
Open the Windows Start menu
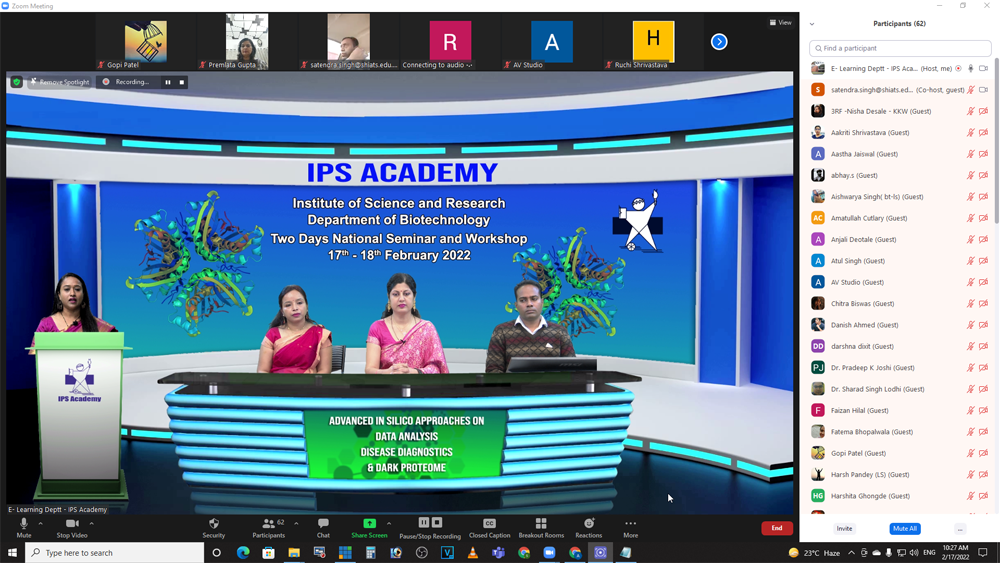click(x=12, y=553)
